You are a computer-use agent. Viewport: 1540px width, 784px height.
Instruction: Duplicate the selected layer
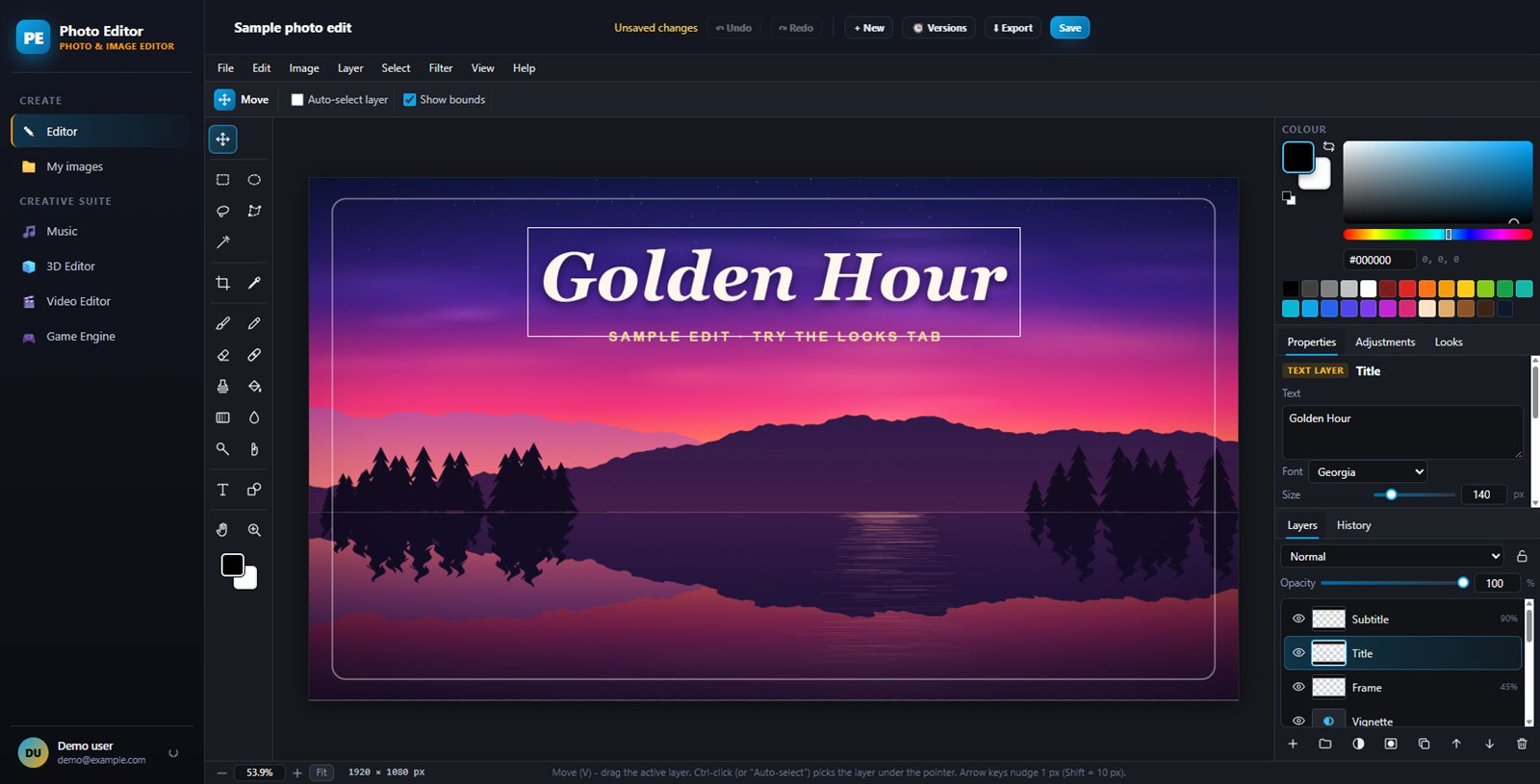(x=1424, y=744)
